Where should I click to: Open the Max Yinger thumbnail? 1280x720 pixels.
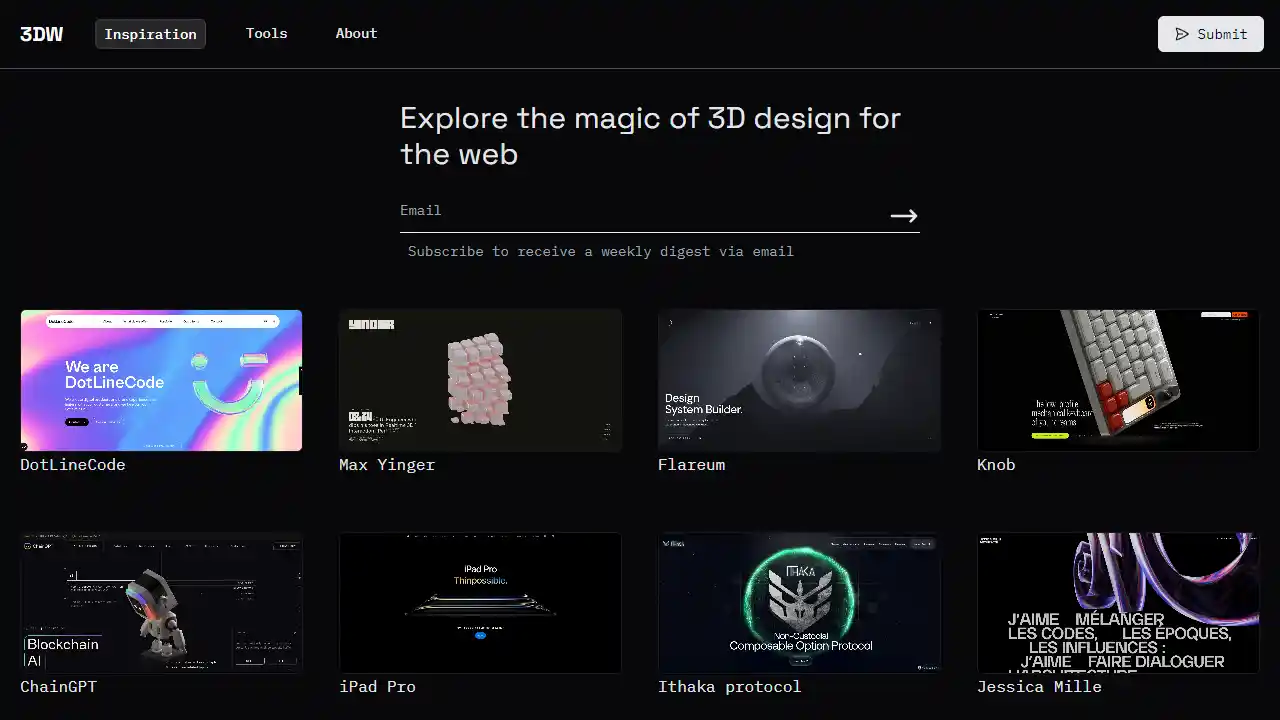point(480,380)
